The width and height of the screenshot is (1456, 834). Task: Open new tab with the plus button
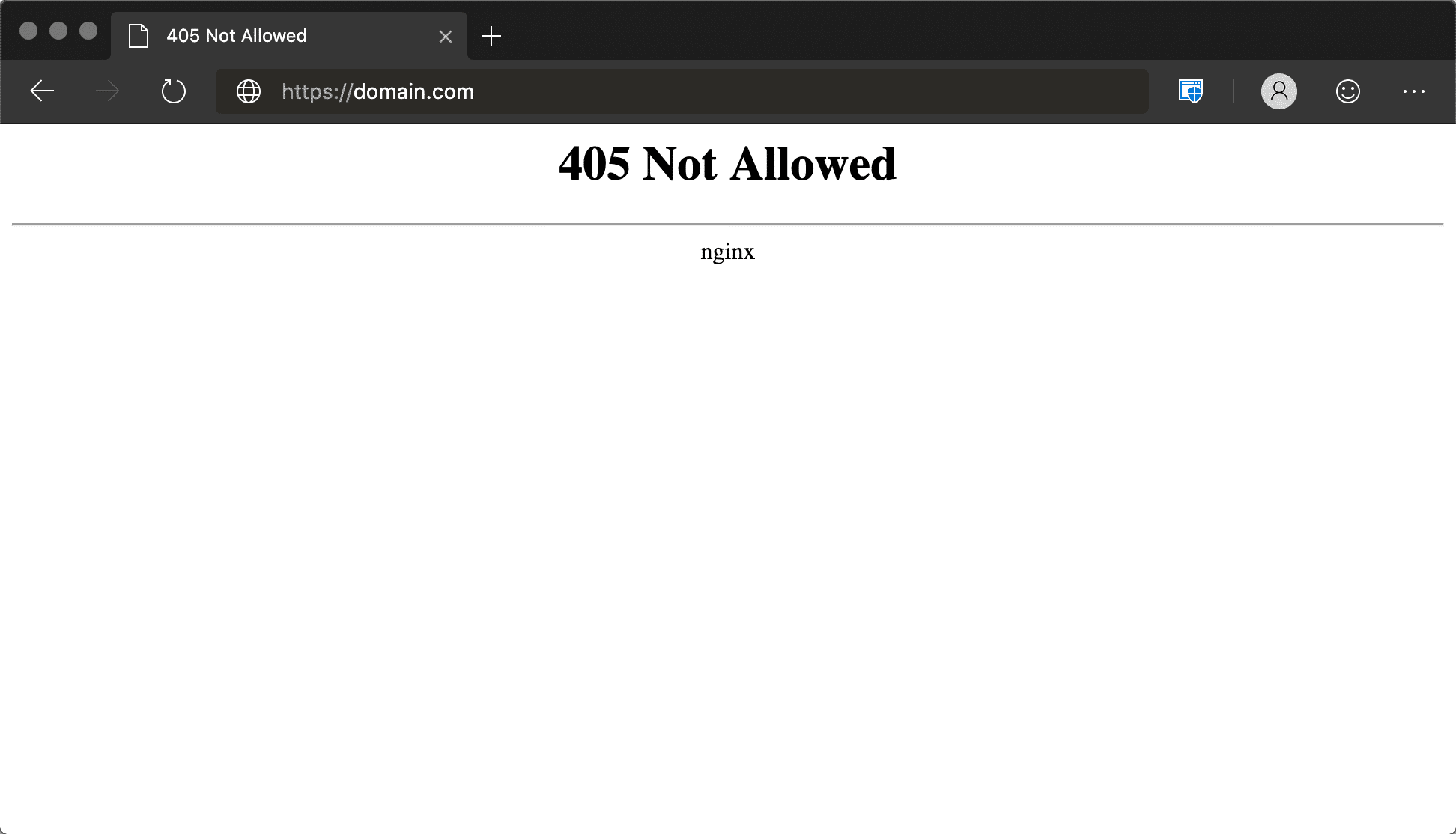pos(491,36)
